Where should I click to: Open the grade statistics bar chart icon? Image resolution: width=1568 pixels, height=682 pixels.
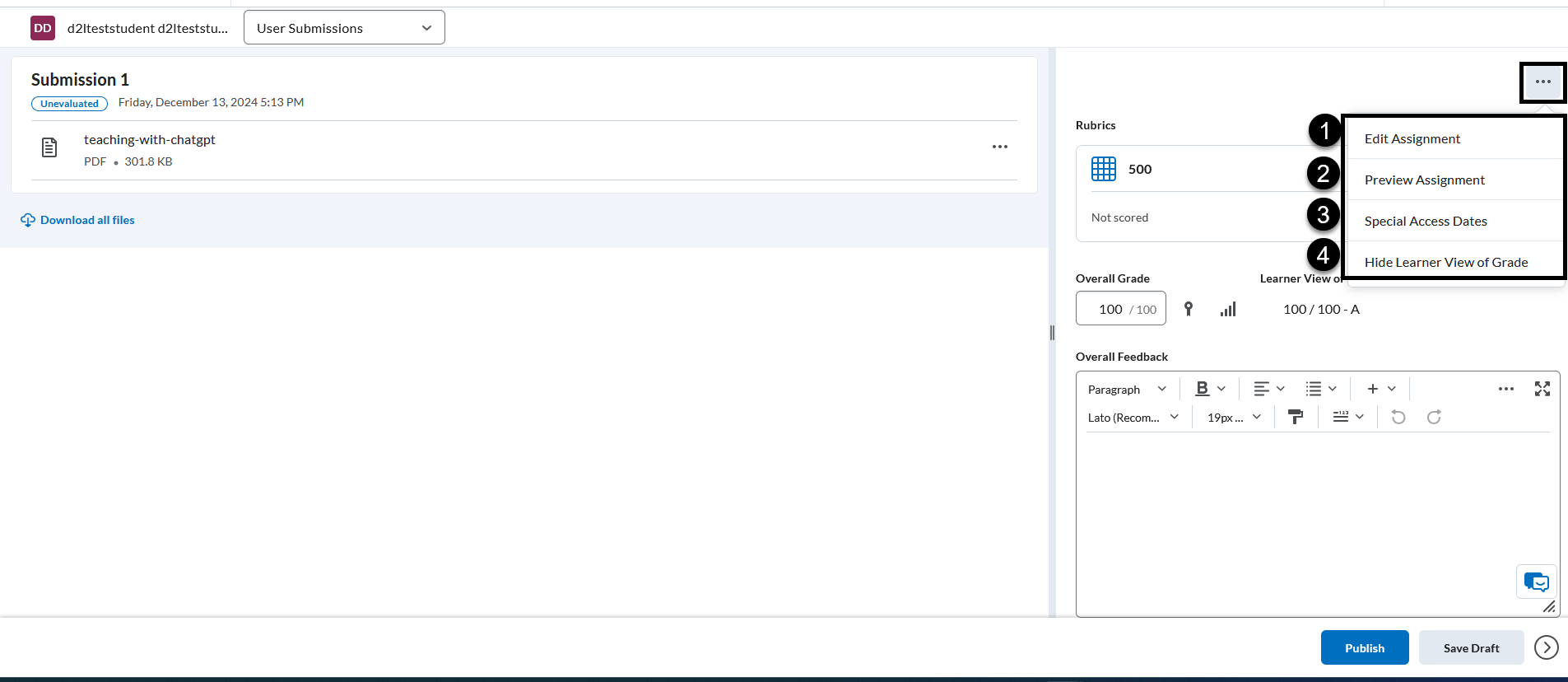click(1228, 310)
